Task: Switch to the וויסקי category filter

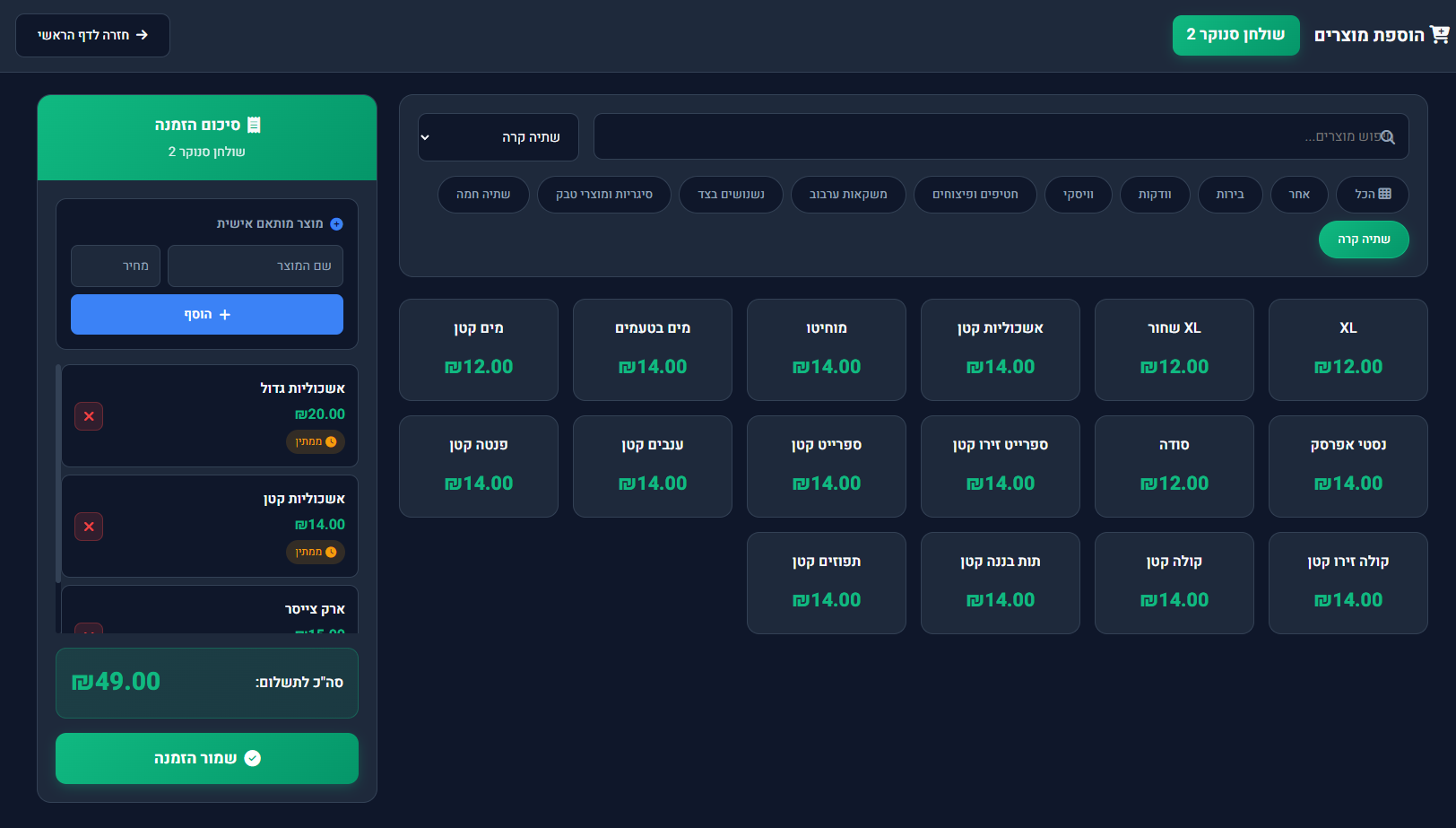Action: click(x=1078, y=195)
